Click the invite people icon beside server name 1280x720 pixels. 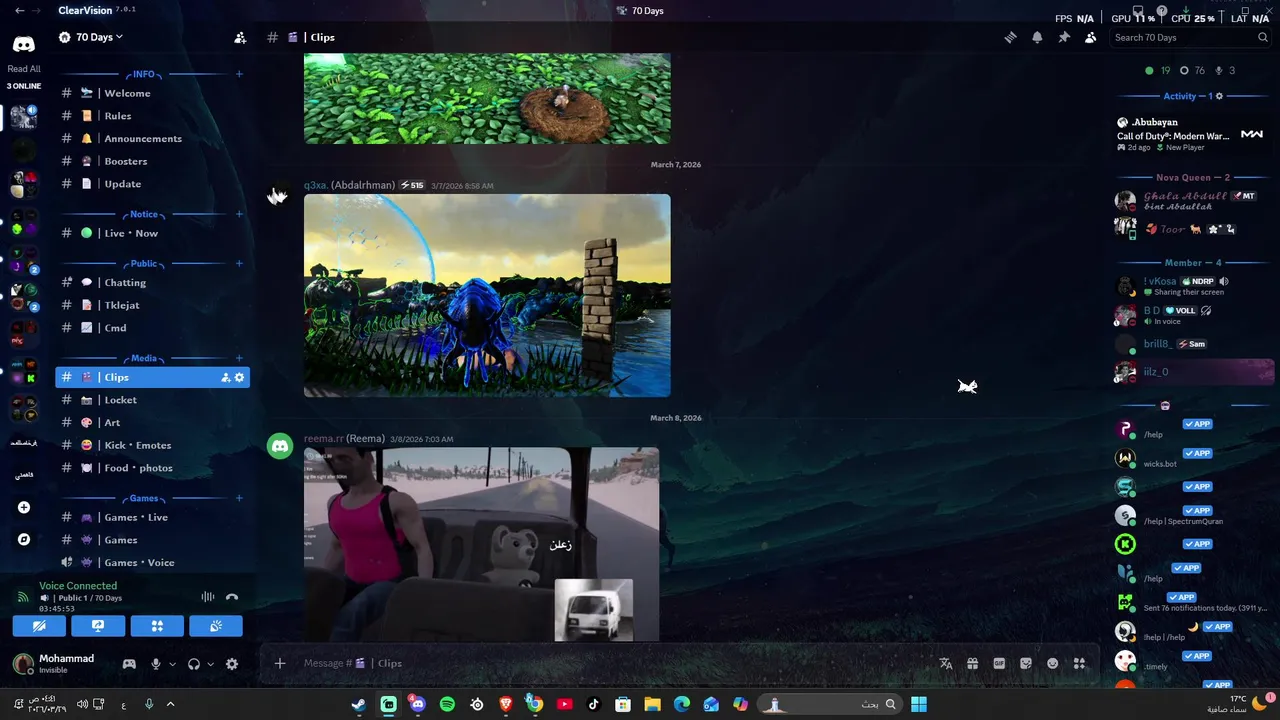tap(240, 37)
